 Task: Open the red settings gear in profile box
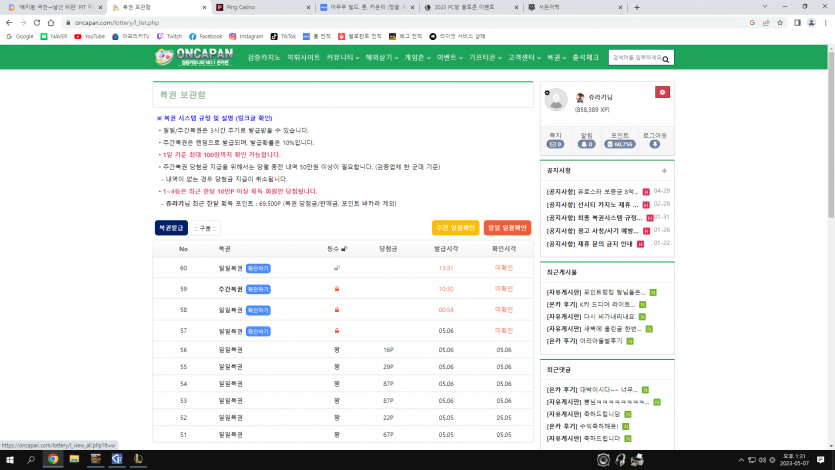(662, 93)
